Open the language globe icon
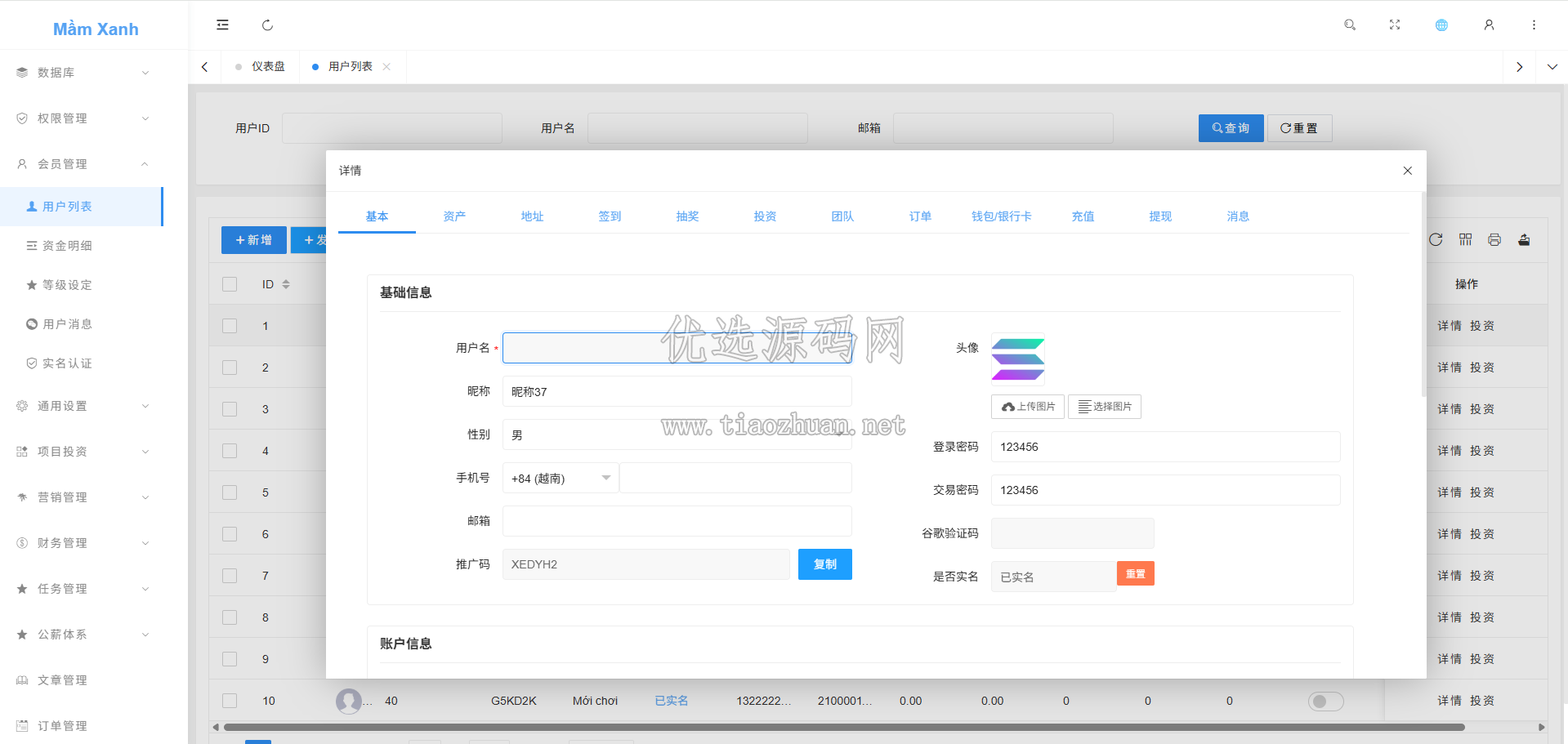This screenshot has width=1568, height=744. click(1441, 25)
